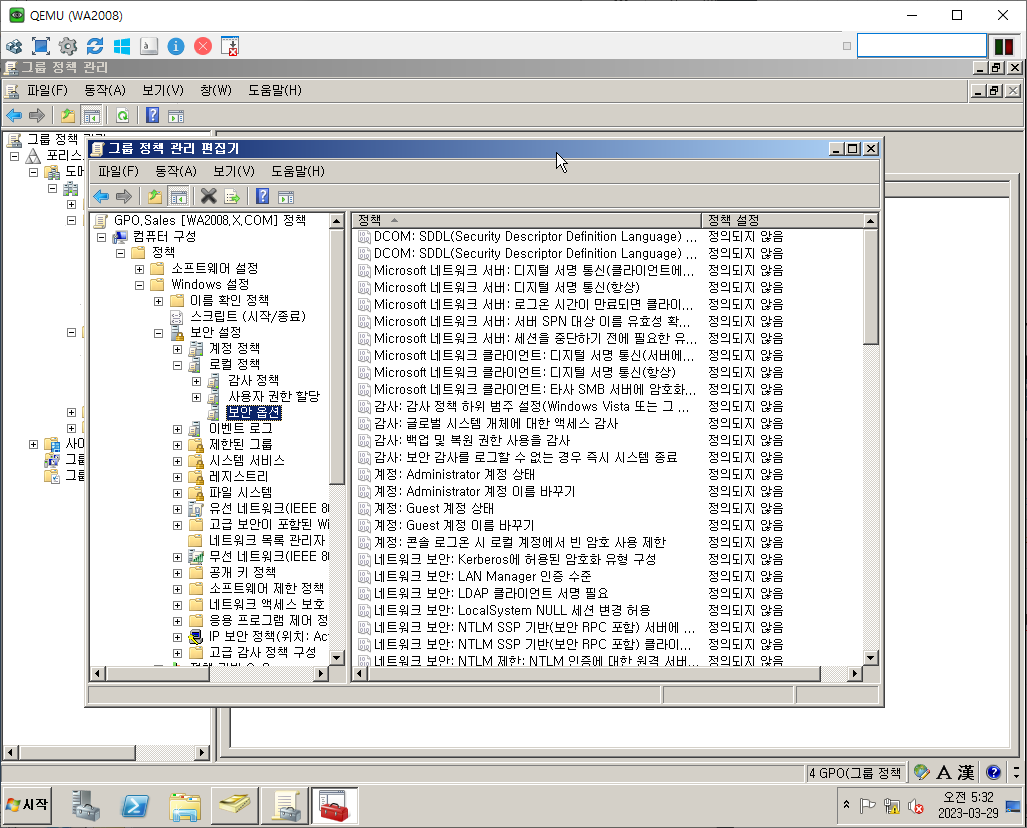
Task: Click the policy list horizontal scrollbar right arrow
Action: point(854,673)
